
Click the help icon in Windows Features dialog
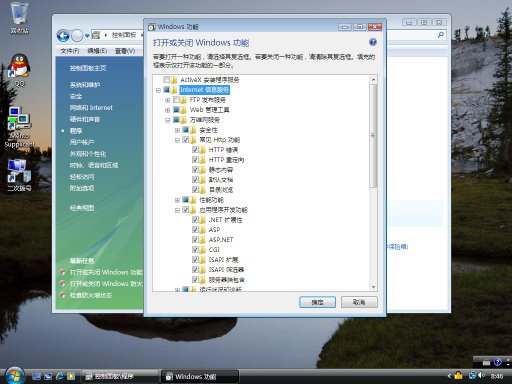373,42
